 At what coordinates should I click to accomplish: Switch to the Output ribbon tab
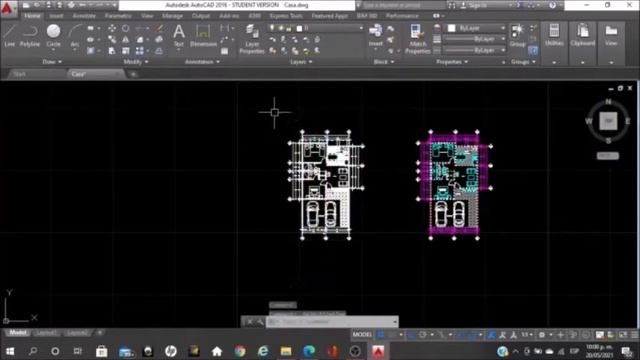click(x=201, y=16)
